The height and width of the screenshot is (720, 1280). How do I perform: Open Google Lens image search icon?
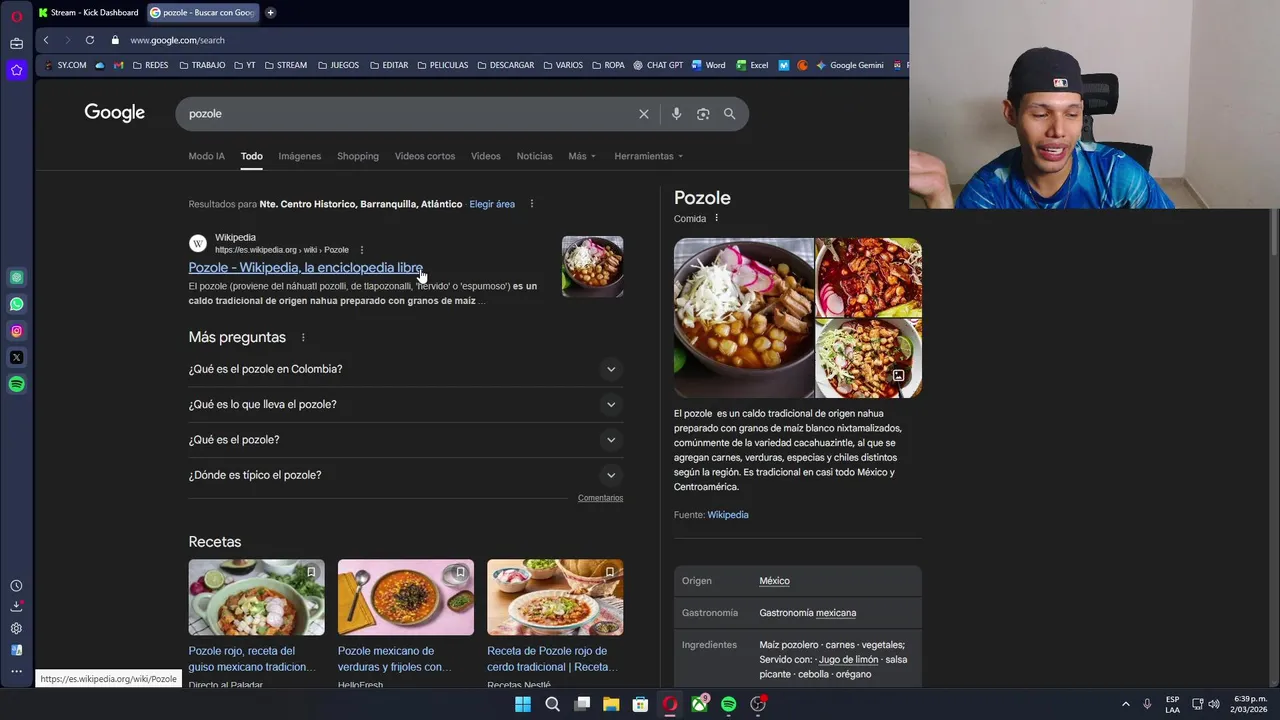point(703,114)
